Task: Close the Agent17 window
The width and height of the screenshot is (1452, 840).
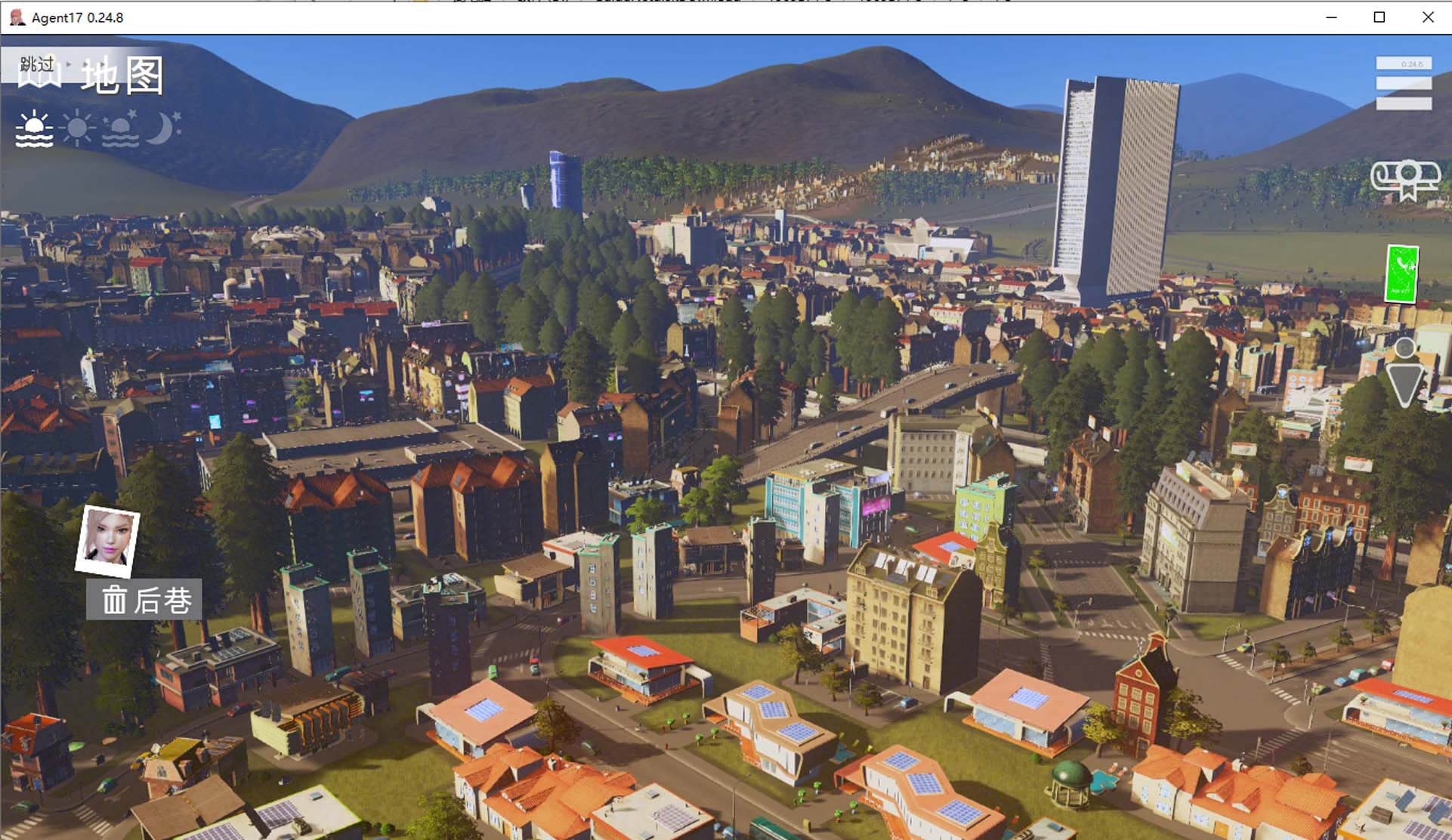Action: click(x=1427, y=17)
